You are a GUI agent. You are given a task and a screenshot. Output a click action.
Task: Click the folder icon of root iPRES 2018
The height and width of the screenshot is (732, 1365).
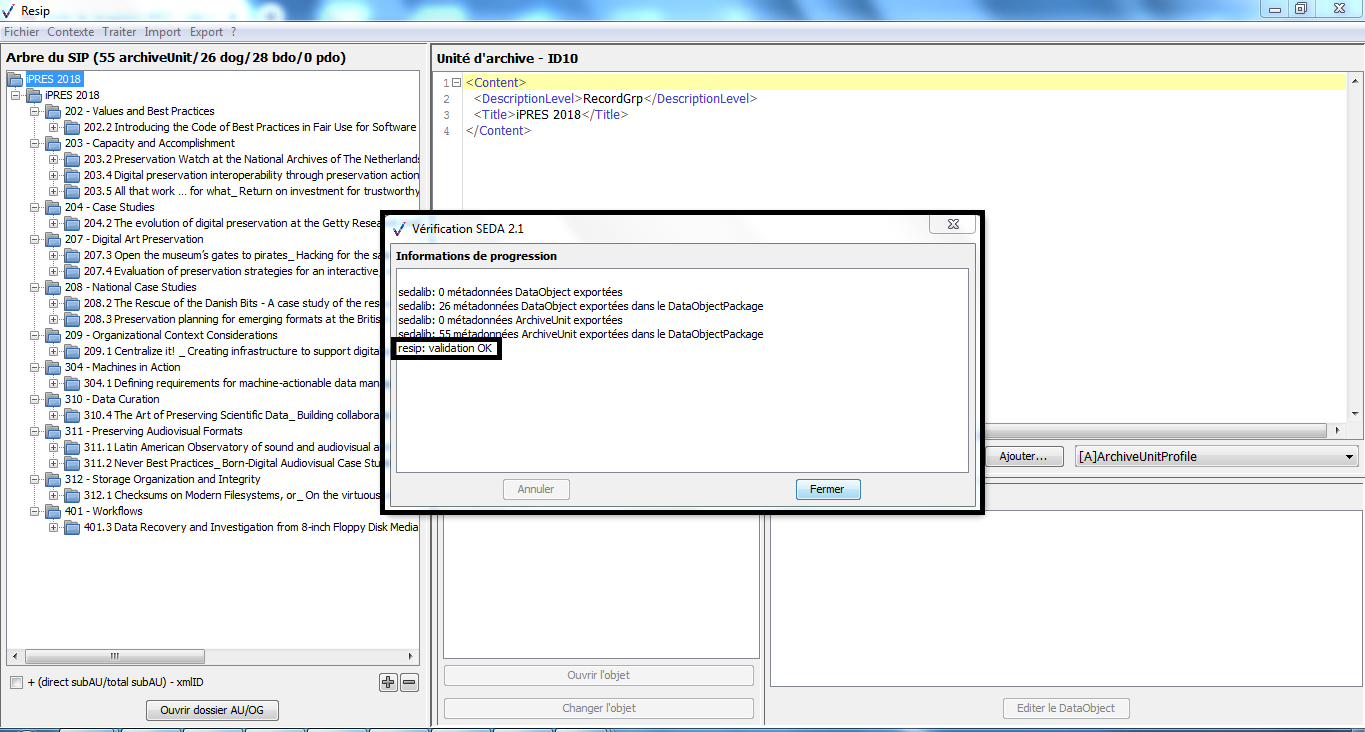(15, 79)
